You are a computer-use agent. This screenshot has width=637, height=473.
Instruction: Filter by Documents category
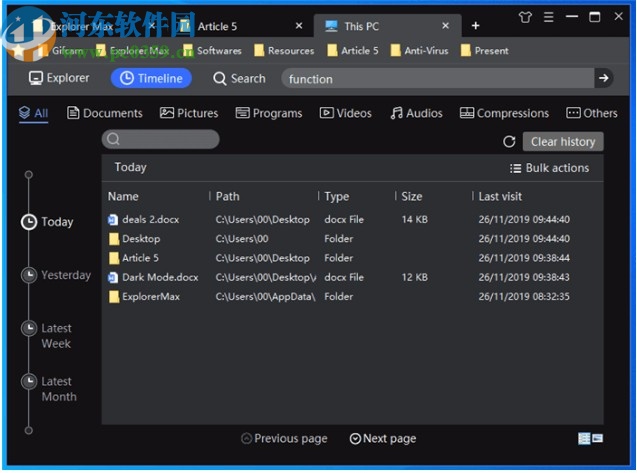(105, 113)
